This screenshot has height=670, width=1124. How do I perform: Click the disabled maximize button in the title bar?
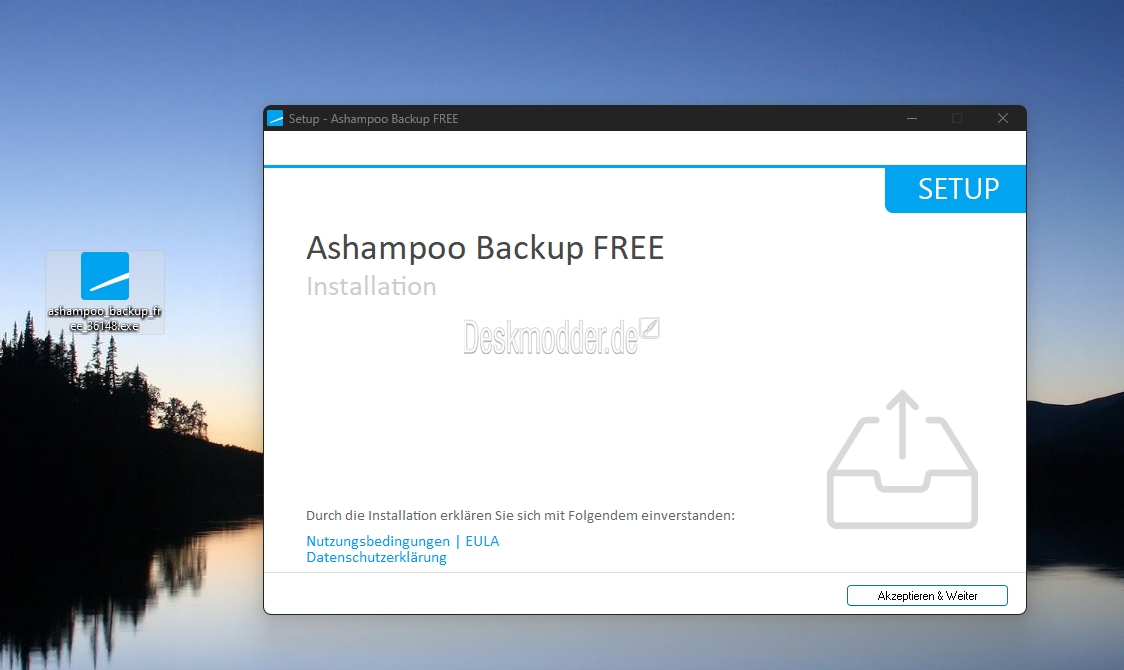click(957, 118)
